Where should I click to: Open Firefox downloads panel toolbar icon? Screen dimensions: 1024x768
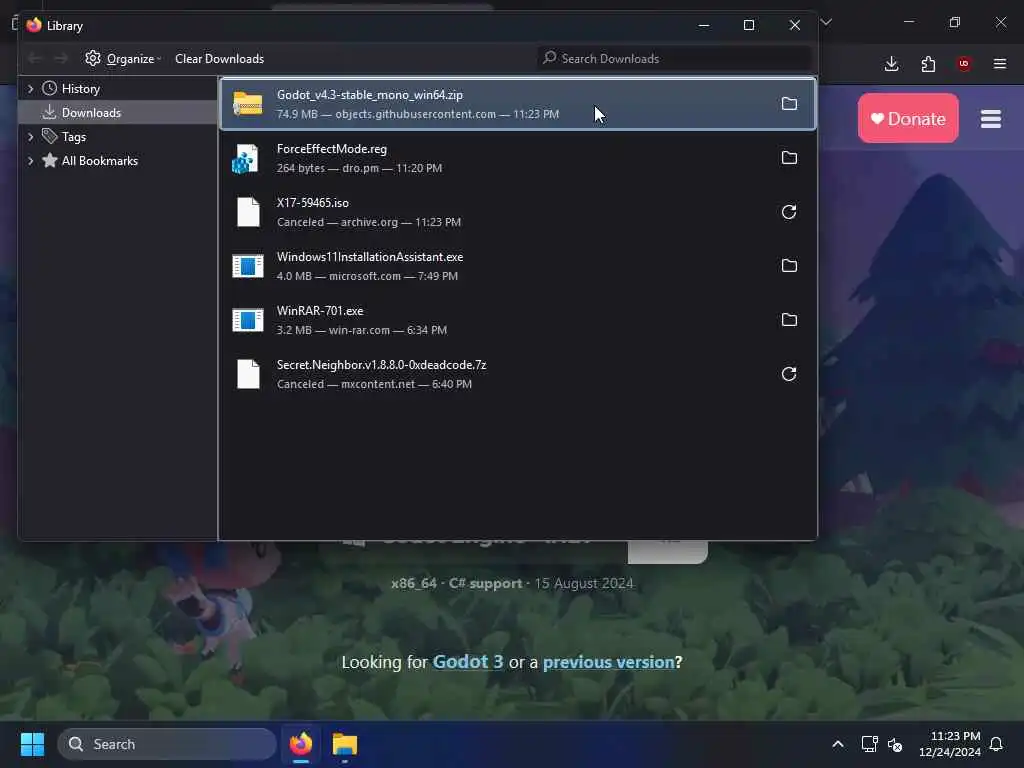coord(891,64)
